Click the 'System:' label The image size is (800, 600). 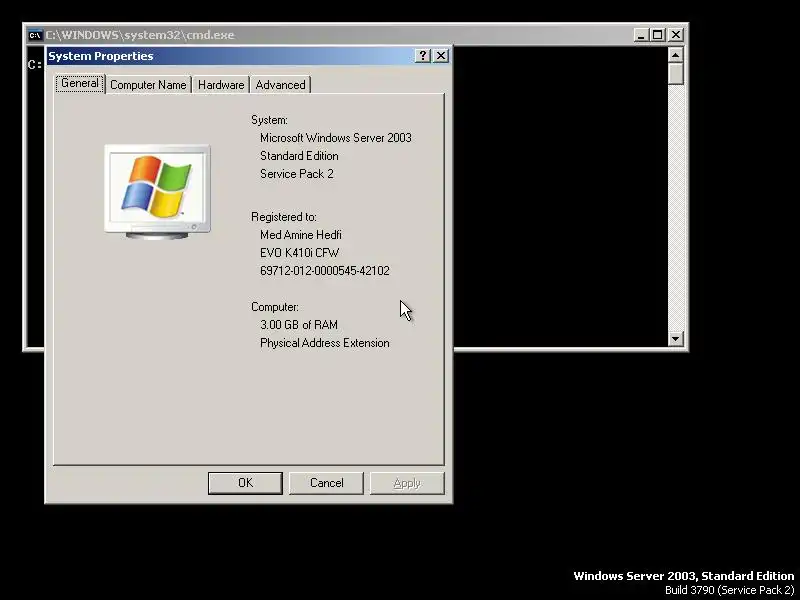click(x=269, y=120)
